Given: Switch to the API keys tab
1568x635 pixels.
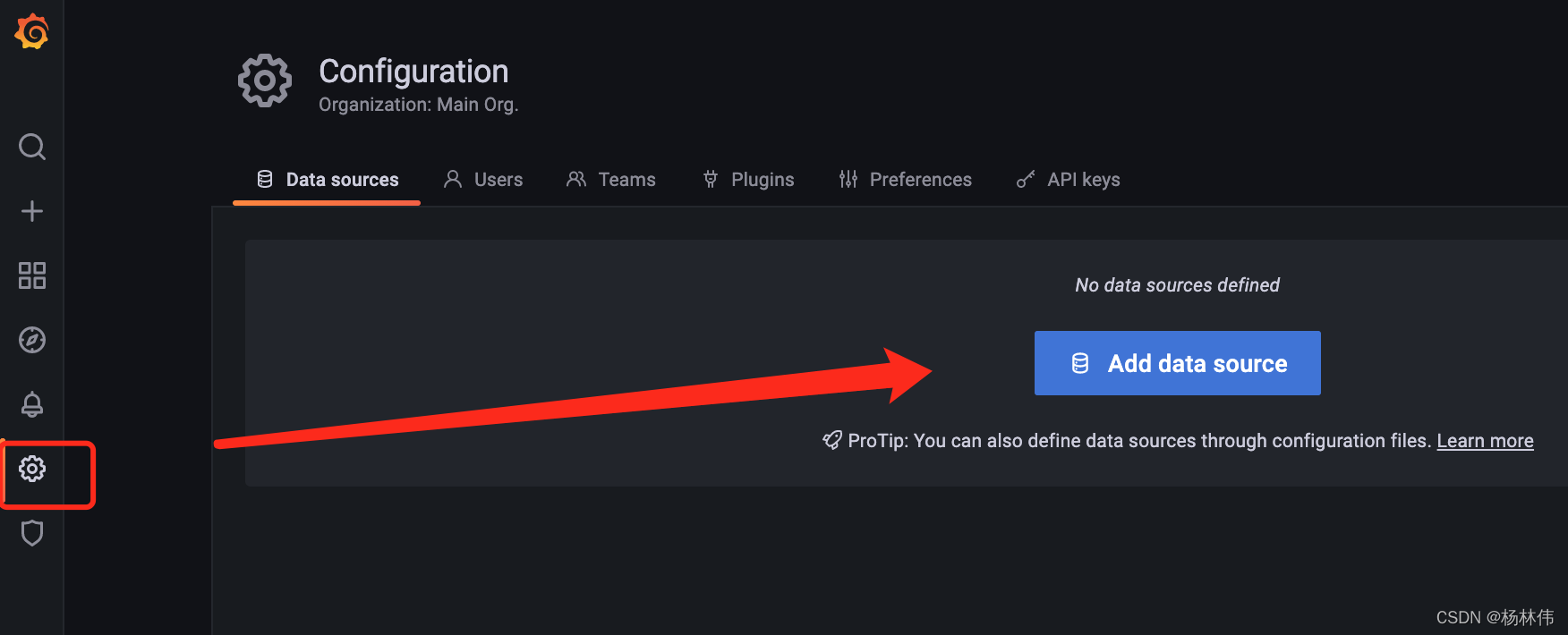Looking at the screenshot, I should [1068, 180].
